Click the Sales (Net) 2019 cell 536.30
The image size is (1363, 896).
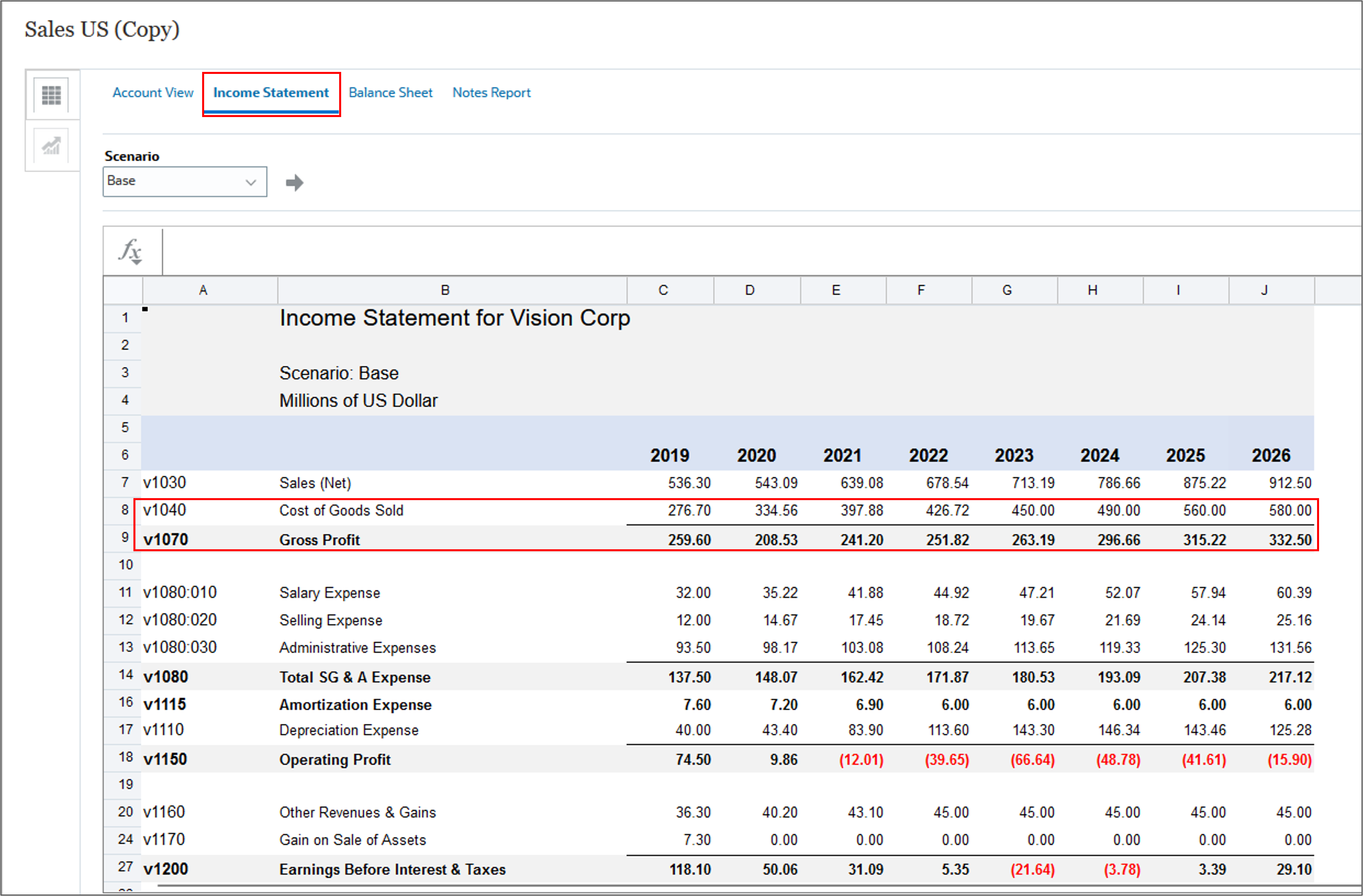689,483
